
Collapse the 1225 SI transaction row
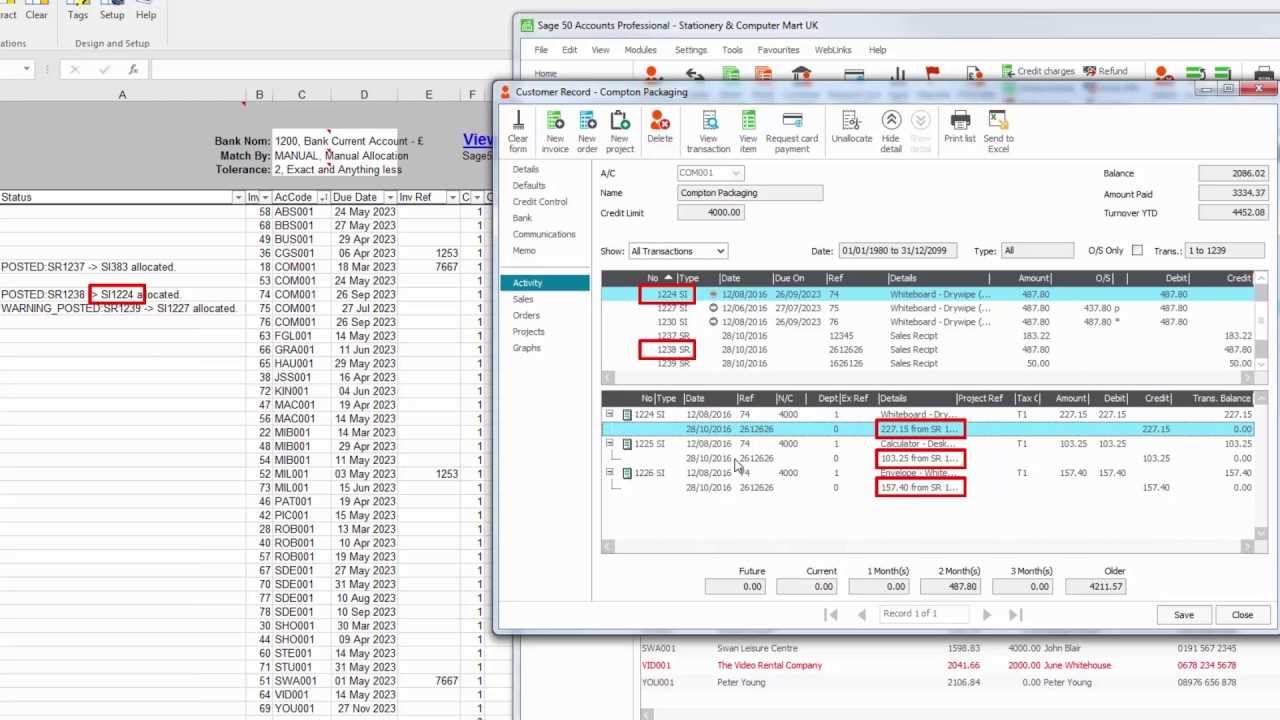point(609,443)
